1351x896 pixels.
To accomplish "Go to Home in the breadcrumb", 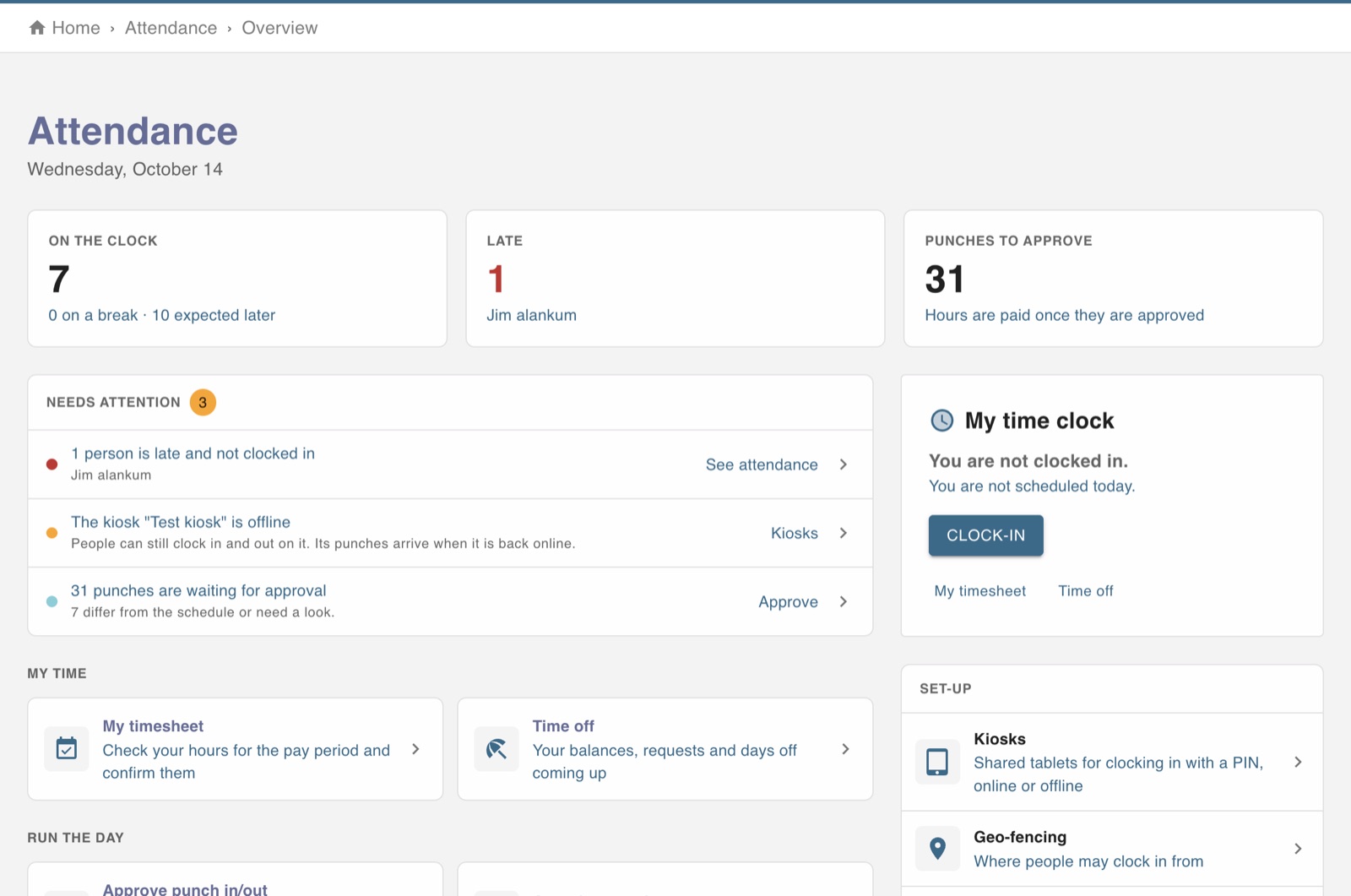I will [x=76, y=28].
